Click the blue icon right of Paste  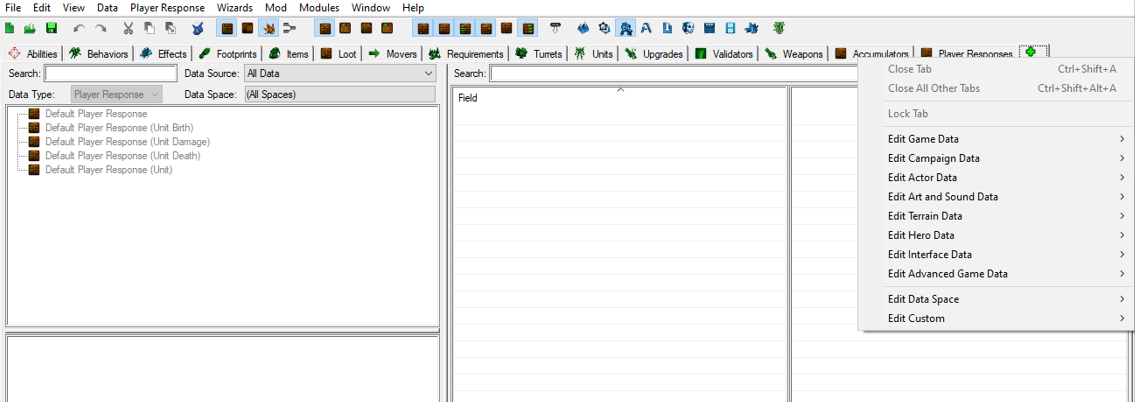point(198,29)
